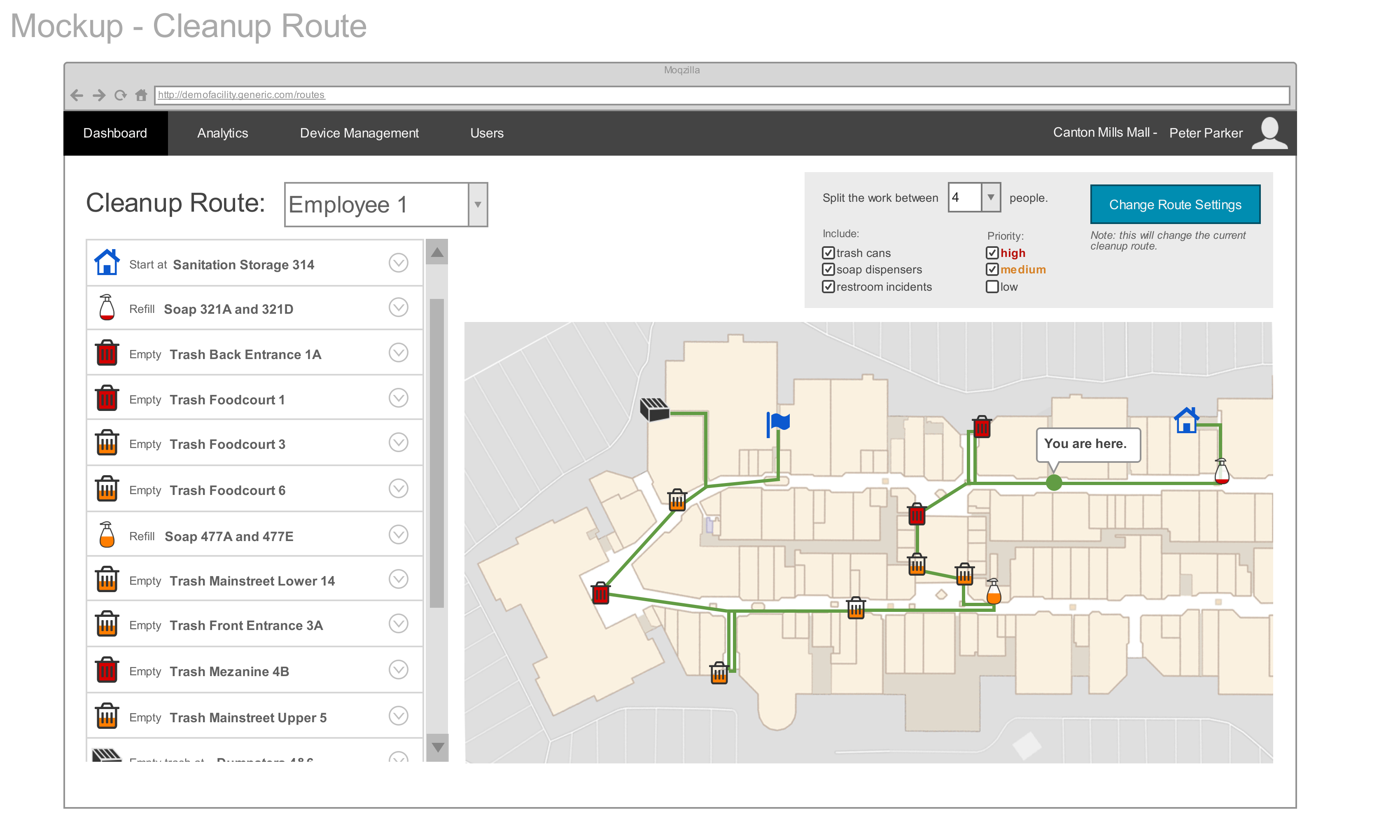Expand the Trash Foodcourt 1 list entry
1400x840 pixels.
(399, 397)
